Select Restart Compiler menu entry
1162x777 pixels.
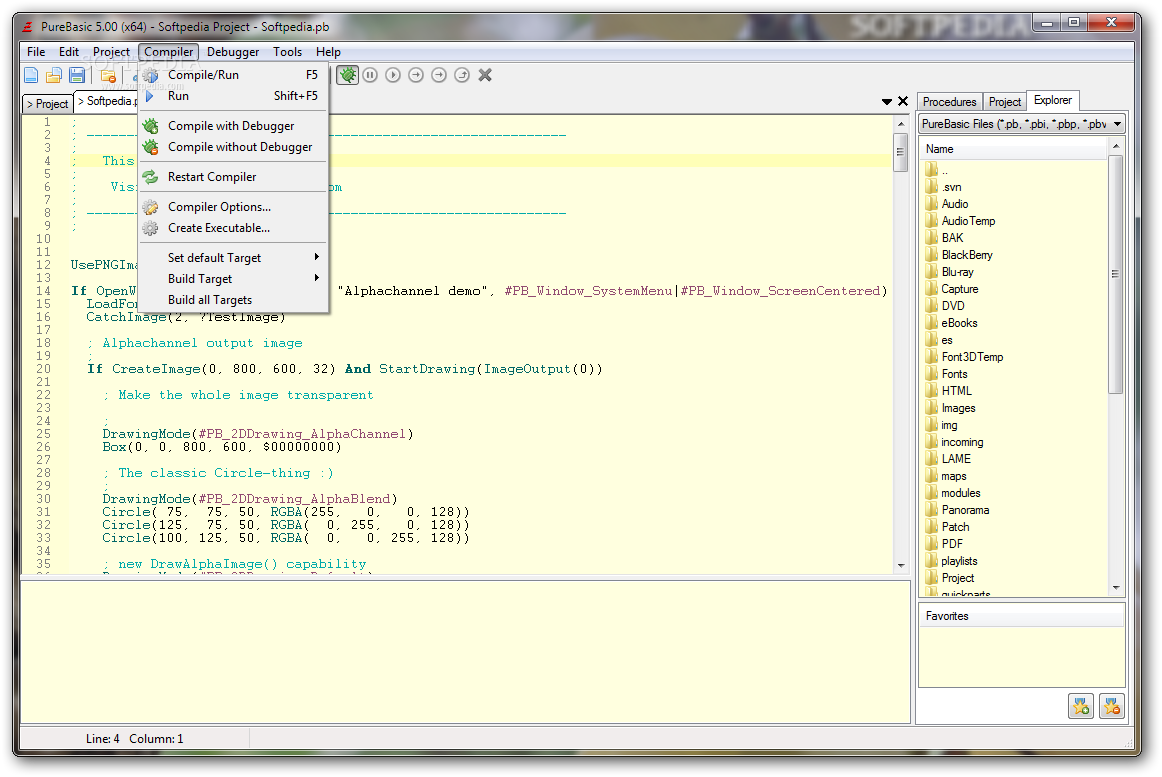233,176
